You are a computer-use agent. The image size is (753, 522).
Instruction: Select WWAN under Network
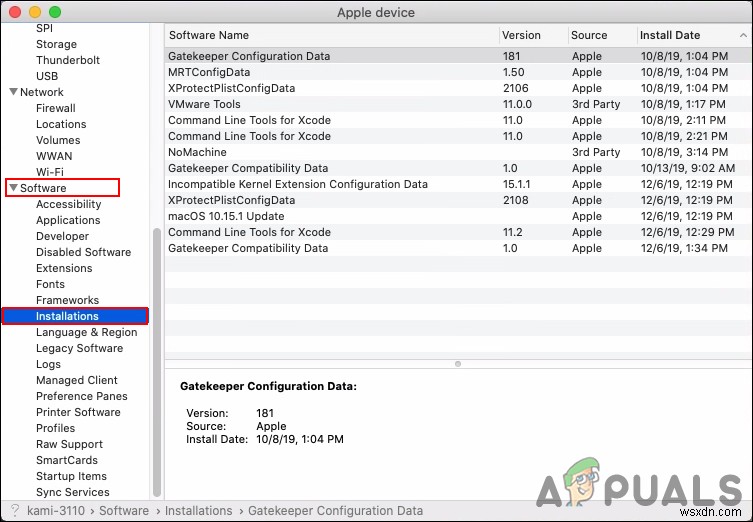(54, 156)
